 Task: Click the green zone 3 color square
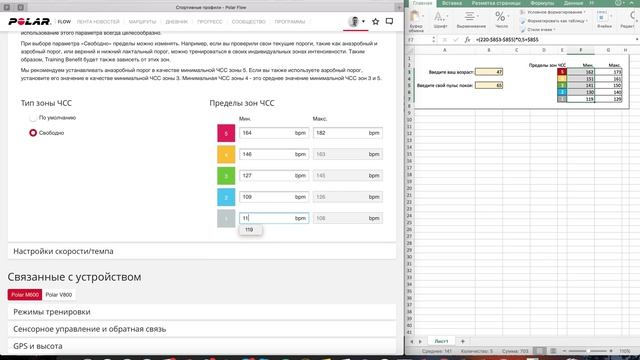tap(226, 176)
